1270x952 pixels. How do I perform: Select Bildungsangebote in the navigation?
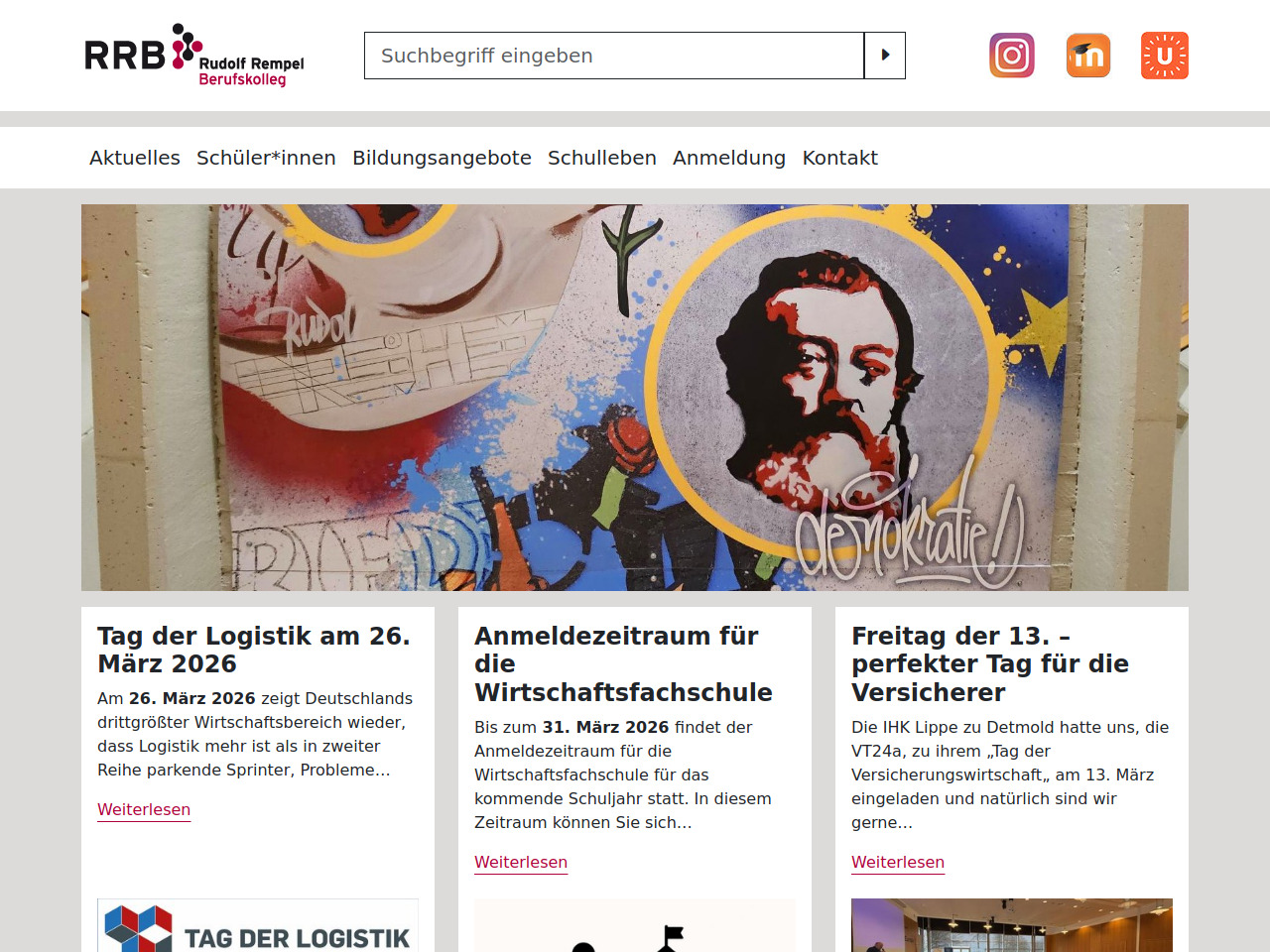tap(442, 158)
